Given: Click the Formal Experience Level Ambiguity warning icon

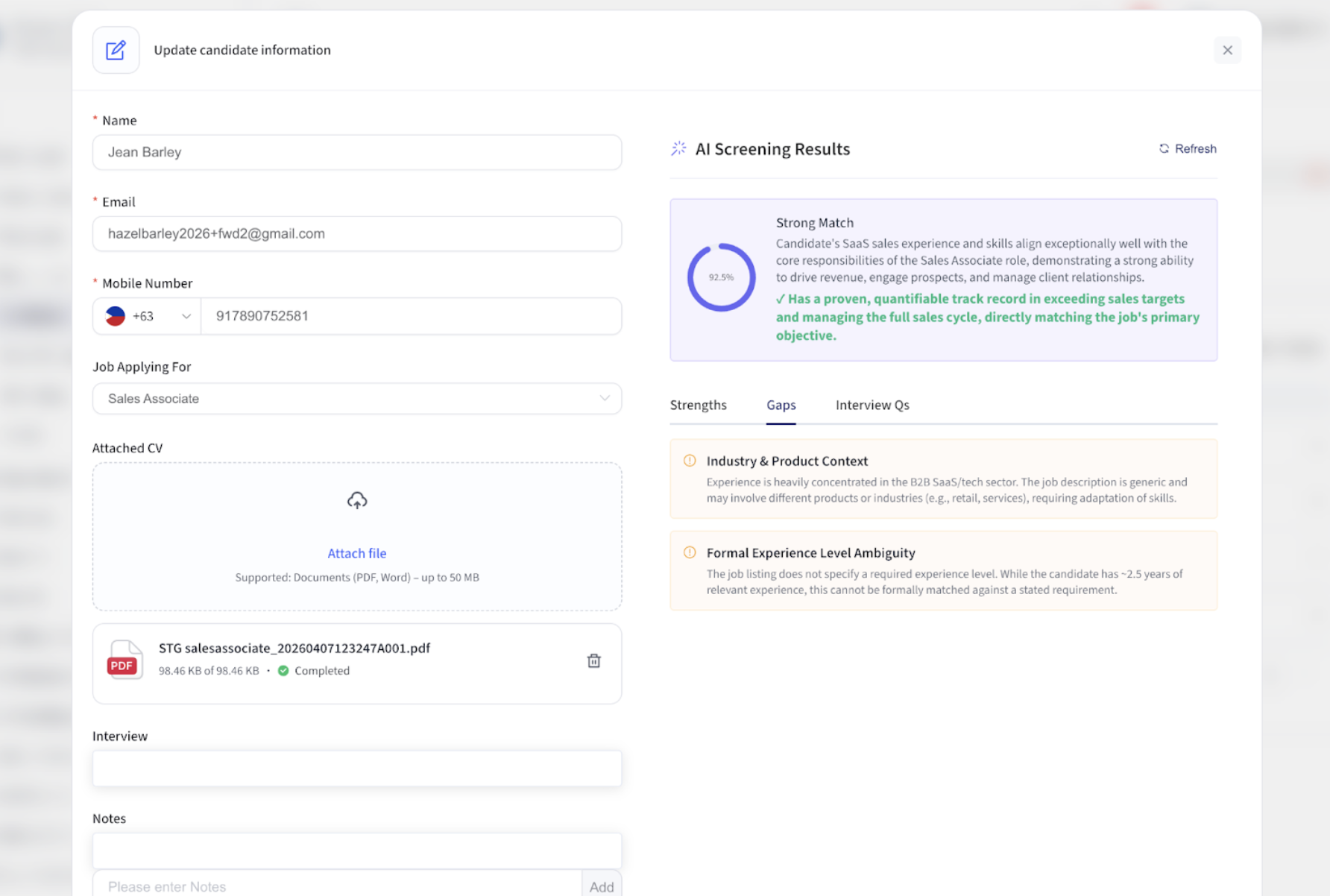Looking at the screenshot, I should (x=690, y=552).
